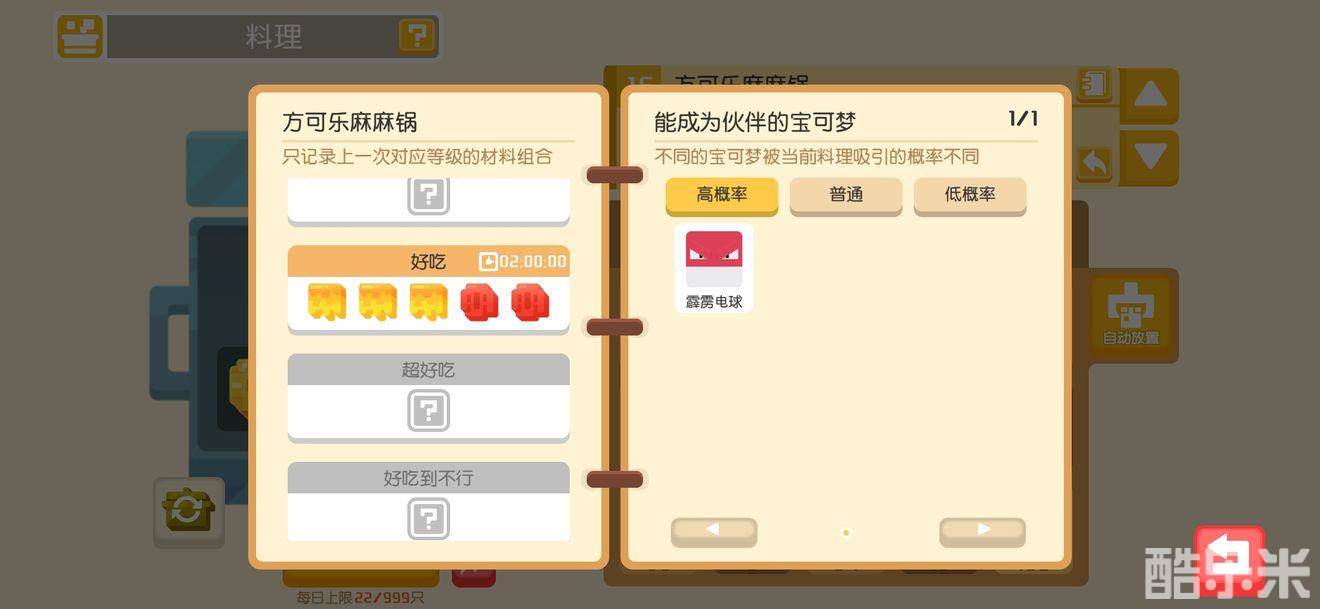Click the up arrow button at top right
The image size is (1320, 609).
click(x=1150, y=95)
